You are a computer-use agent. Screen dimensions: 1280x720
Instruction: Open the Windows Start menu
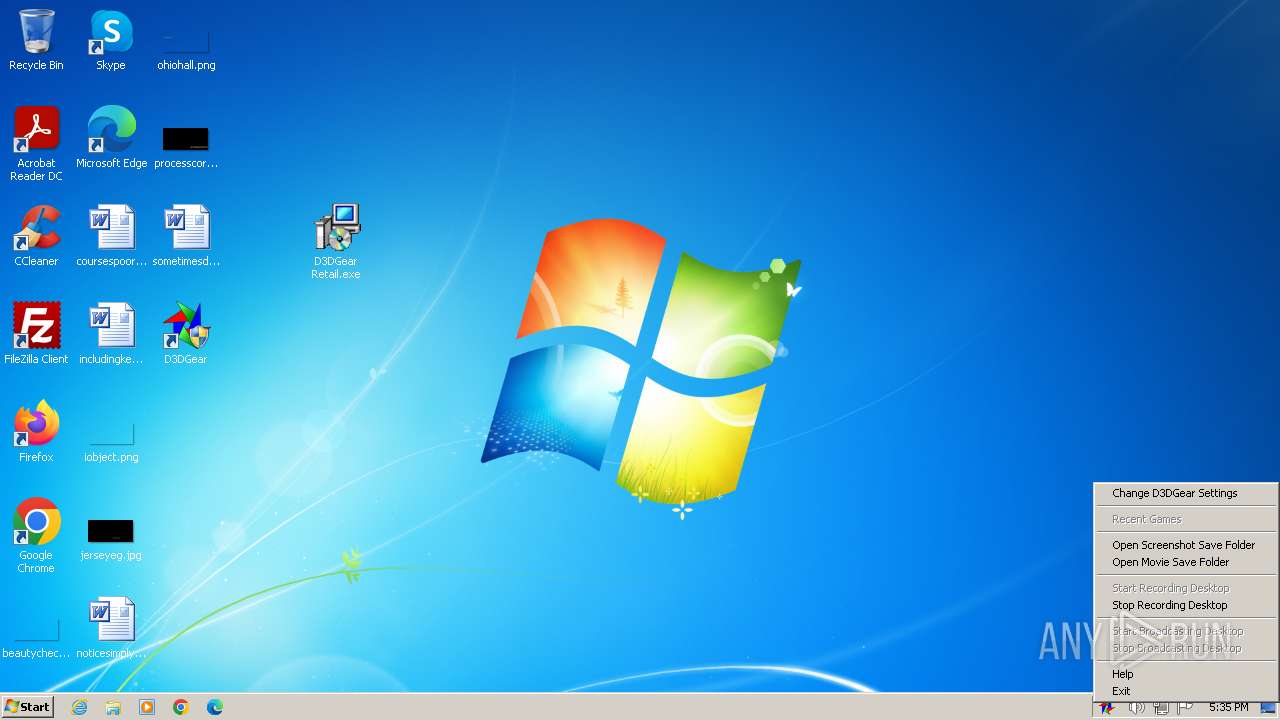(27, 707)
